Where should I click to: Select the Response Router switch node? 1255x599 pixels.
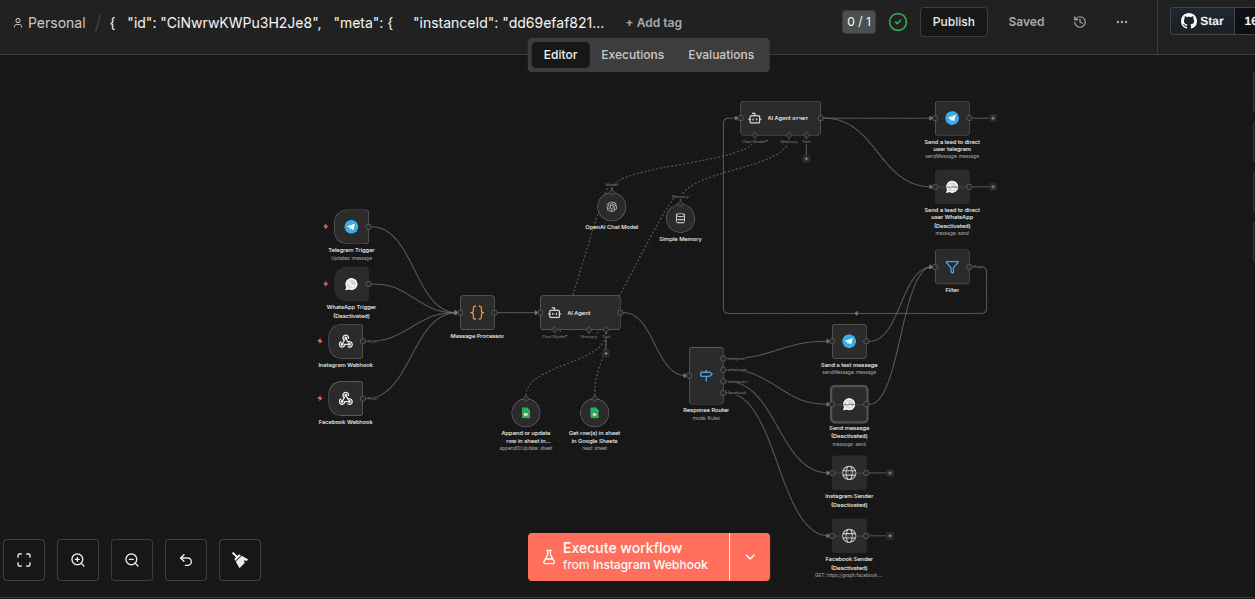706,376
